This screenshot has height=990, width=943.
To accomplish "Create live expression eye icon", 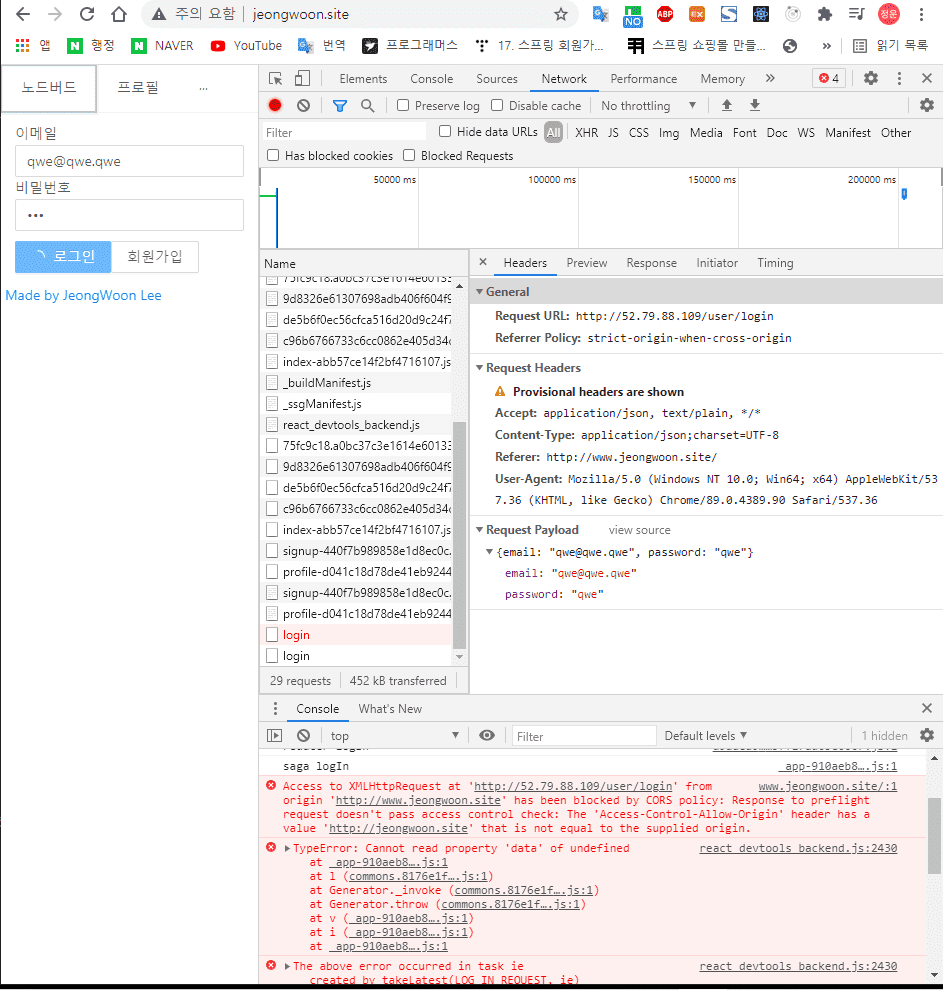I will pos(487,736).
